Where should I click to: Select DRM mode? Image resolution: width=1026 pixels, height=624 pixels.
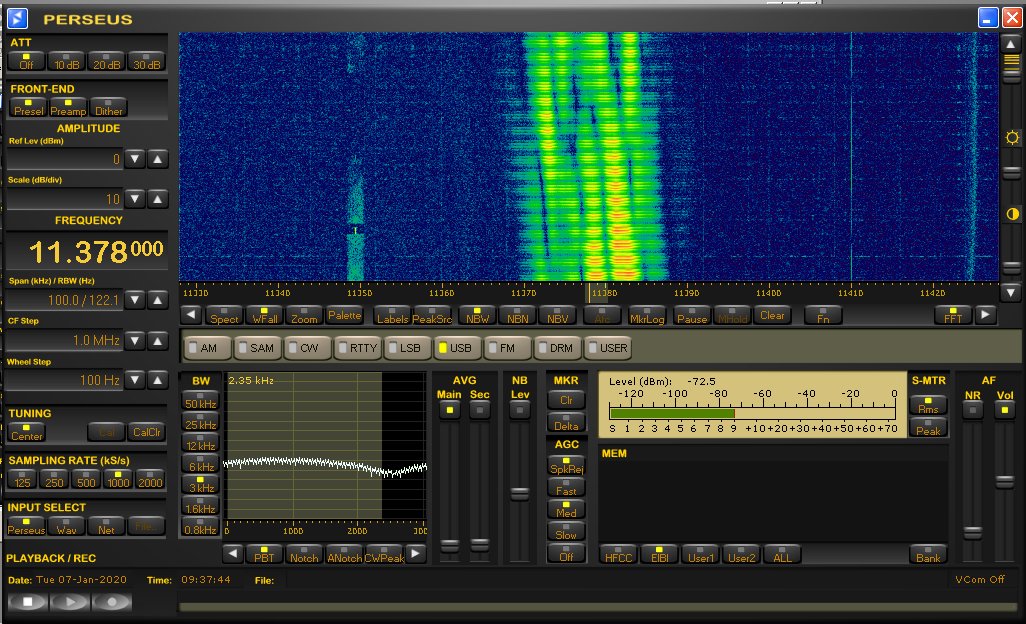tap(556, 348)
